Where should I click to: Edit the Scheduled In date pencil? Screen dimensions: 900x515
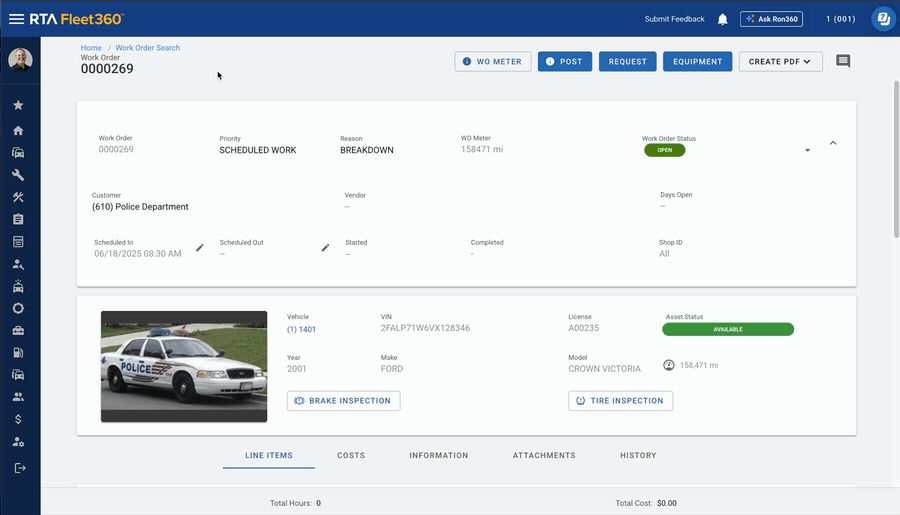tap(200, 247)
